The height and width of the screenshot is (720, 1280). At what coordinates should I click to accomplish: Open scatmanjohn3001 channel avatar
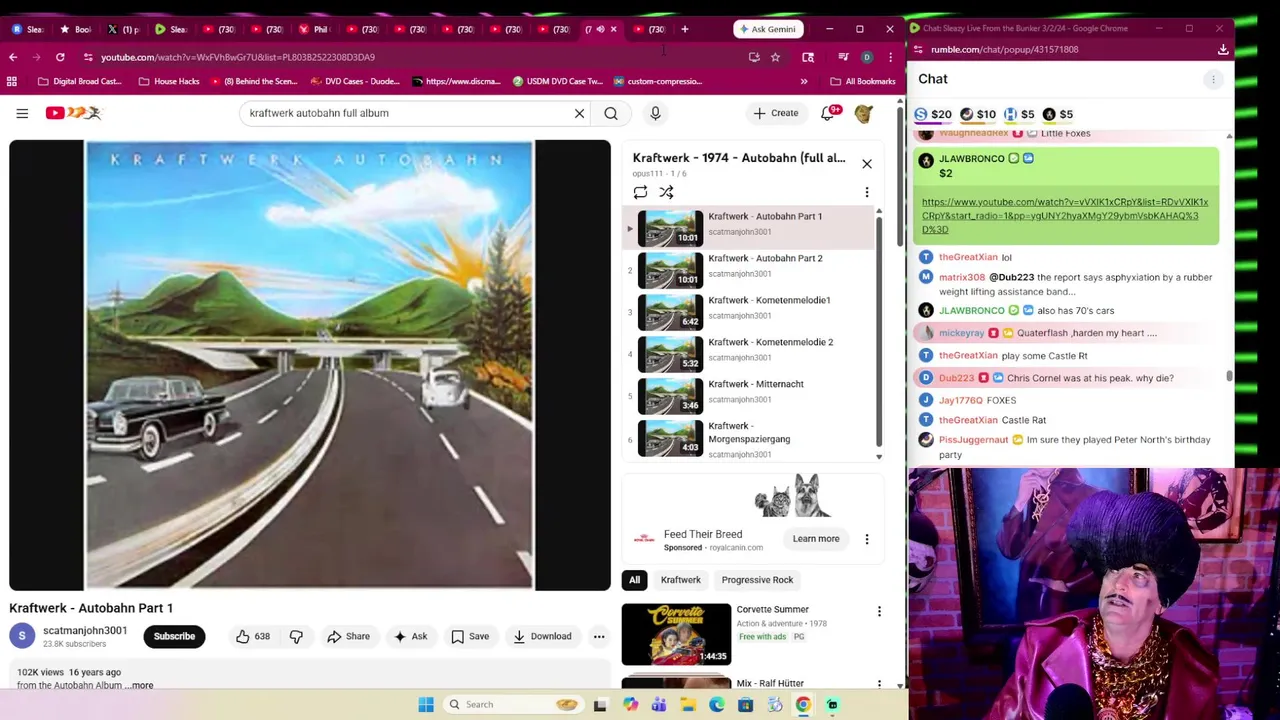[22, 636]
